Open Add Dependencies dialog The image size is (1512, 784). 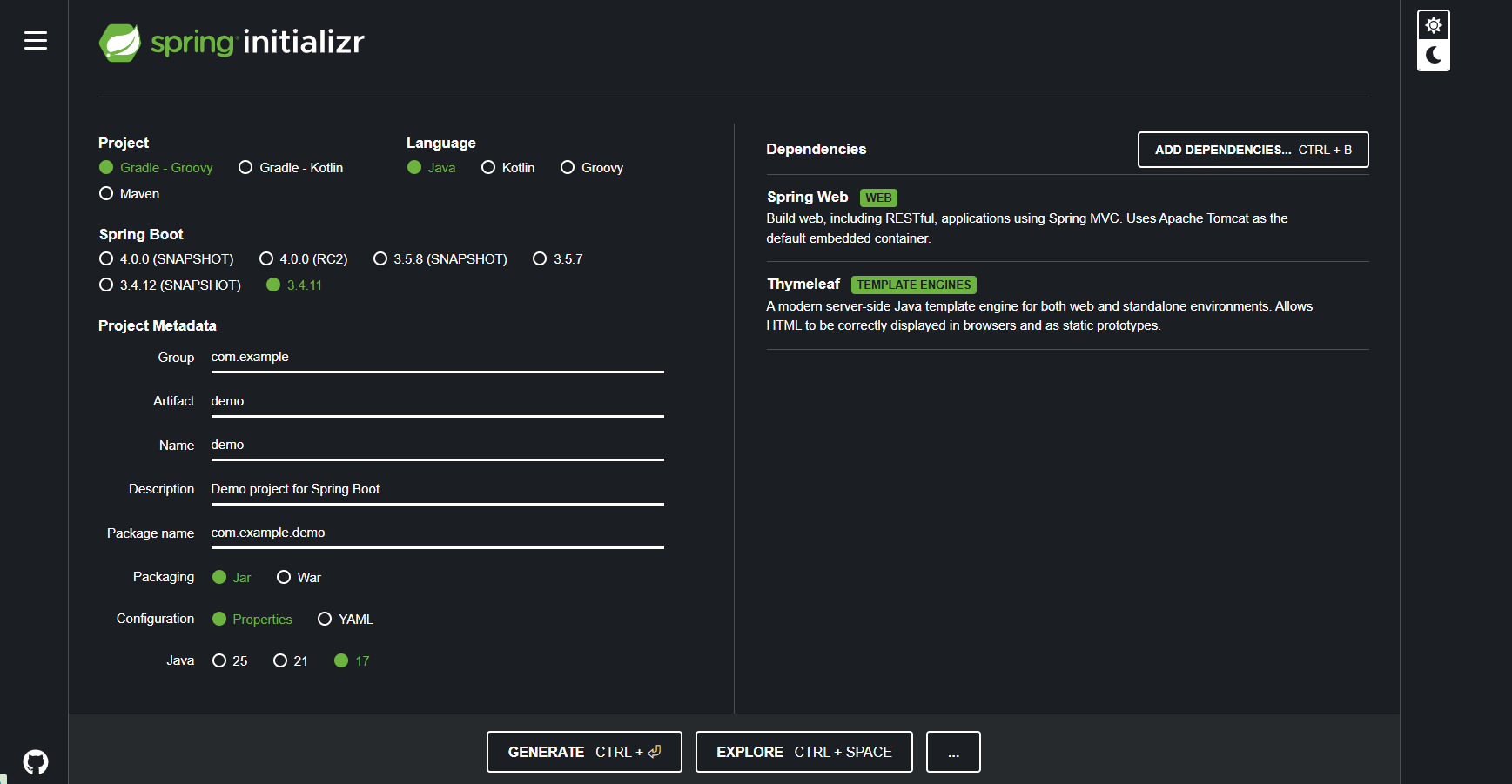(x=1253, y=150)
